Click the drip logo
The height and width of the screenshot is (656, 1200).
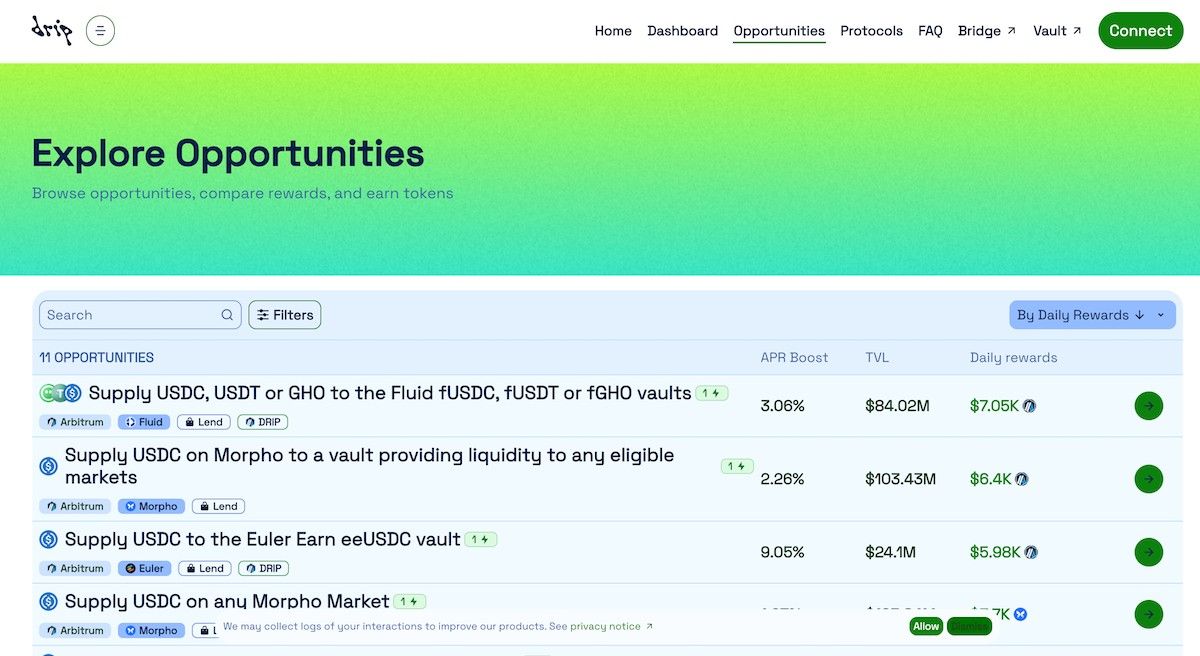(x=52, y=30)
